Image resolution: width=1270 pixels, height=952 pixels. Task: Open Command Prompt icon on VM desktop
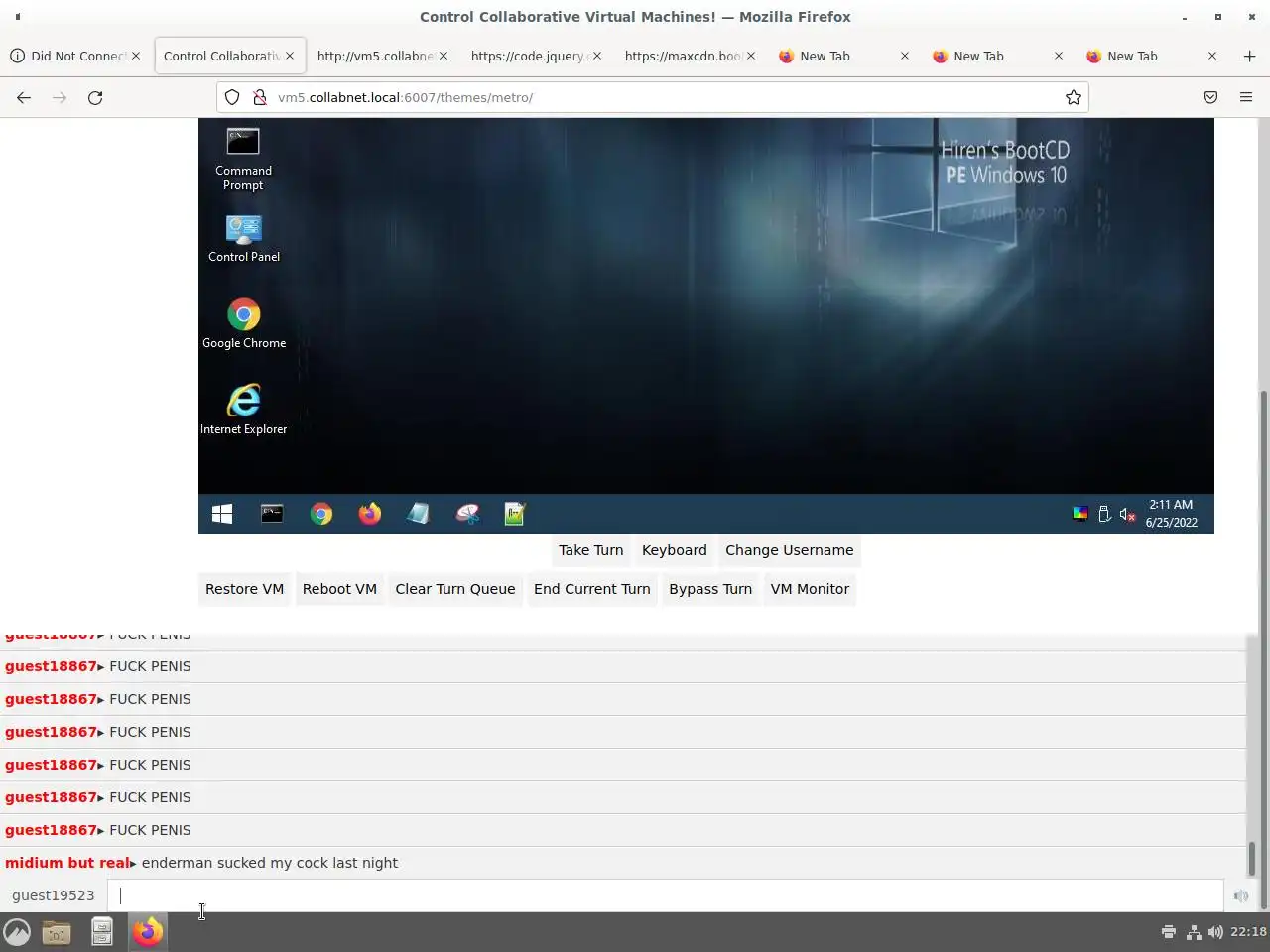(243, 159)
